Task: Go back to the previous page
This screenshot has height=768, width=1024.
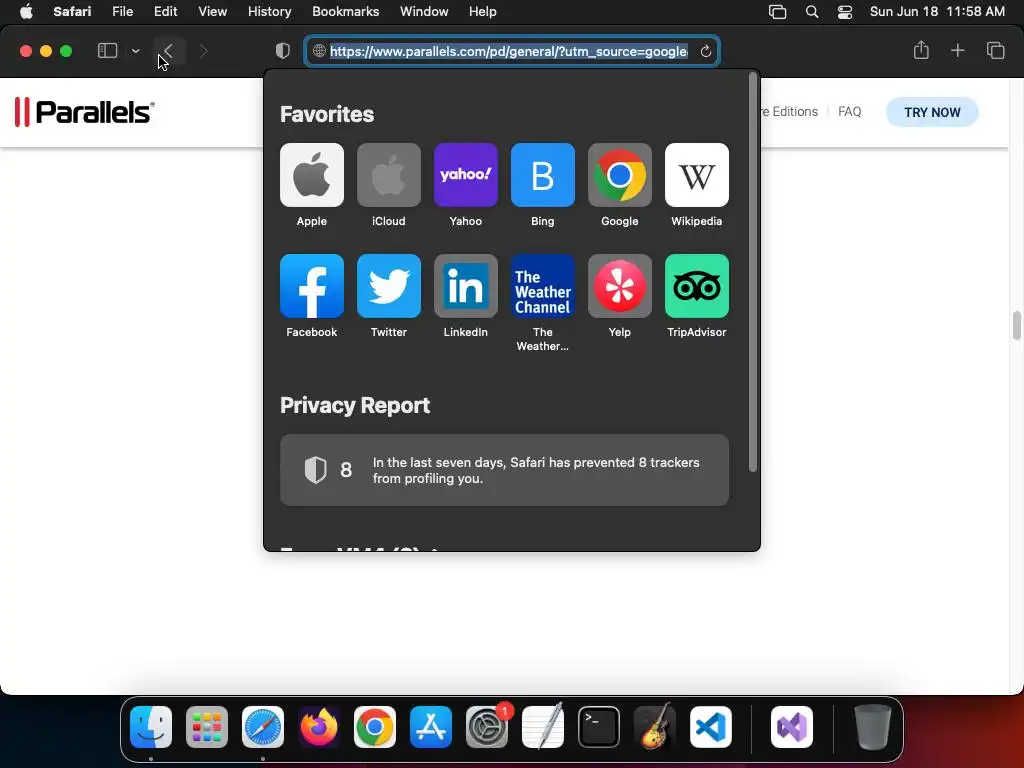Action: point(168,51)
